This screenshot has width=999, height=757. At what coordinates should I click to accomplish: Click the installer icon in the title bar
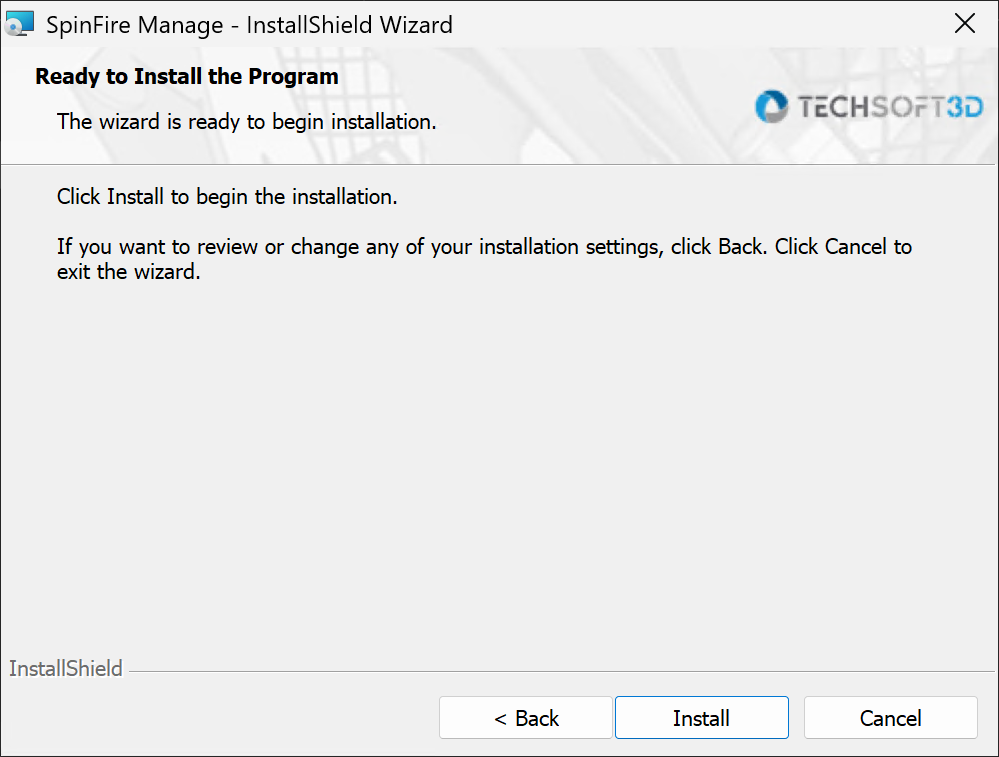(x=19, y=24)
